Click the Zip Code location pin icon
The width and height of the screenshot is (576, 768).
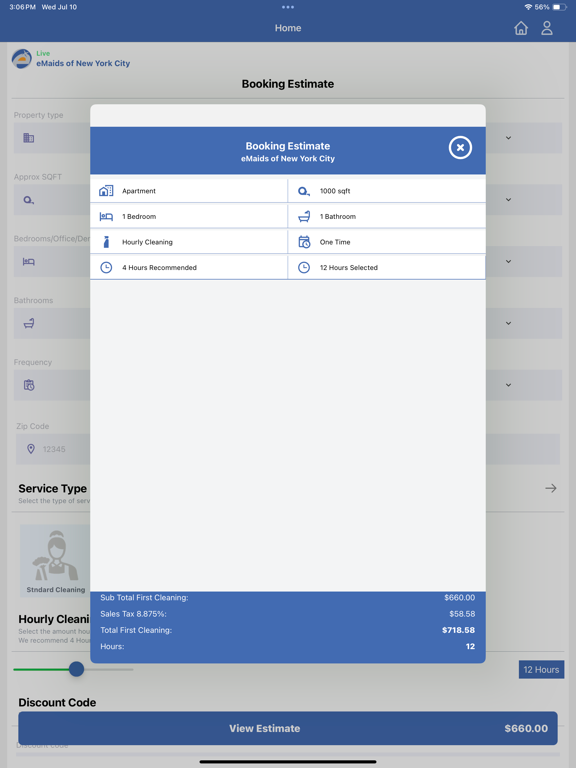coord(31,449)
